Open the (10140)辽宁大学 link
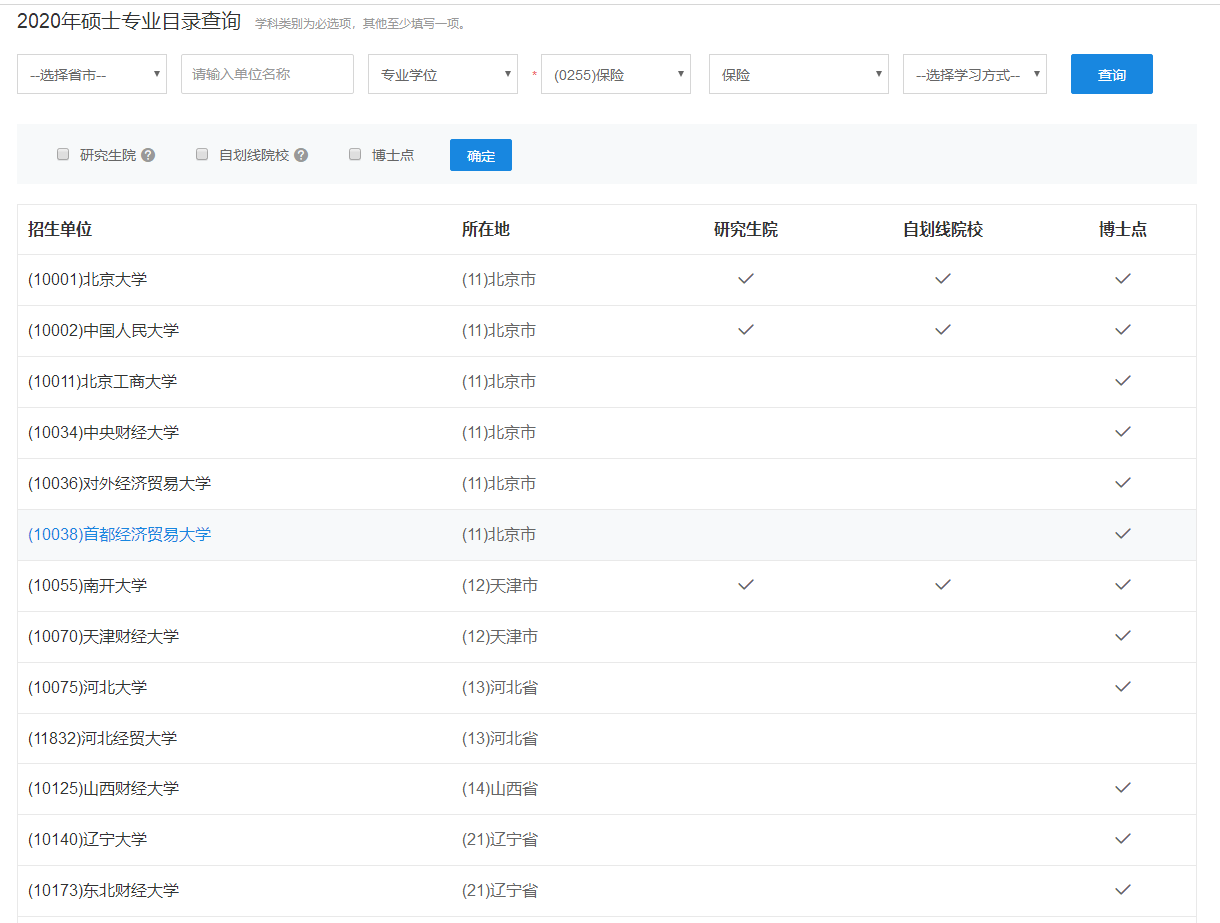The image size is (1220, 923). [87, 840]
